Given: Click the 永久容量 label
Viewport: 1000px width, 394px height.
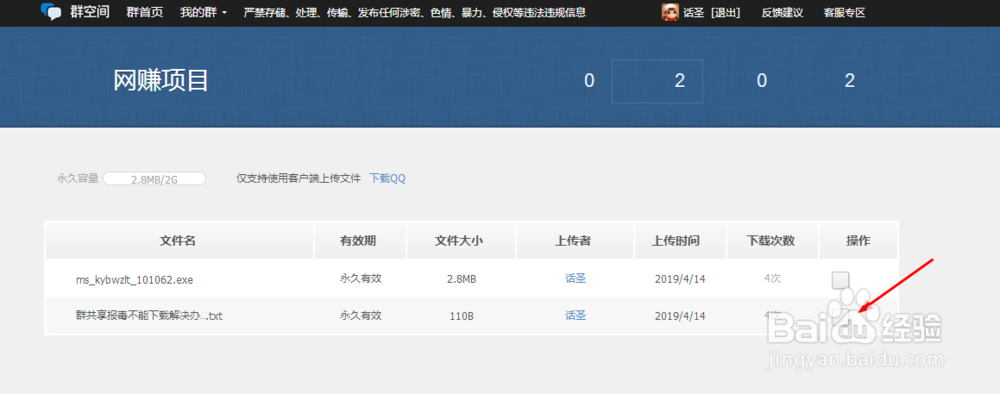Looking at the screenshot, I should coord(78,179).
